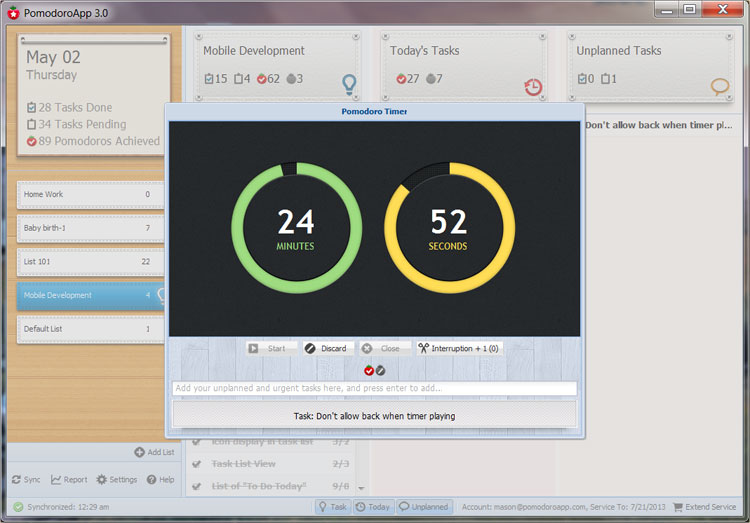Click the red tomato pomodoro indicator below Discard

point(369,370)
